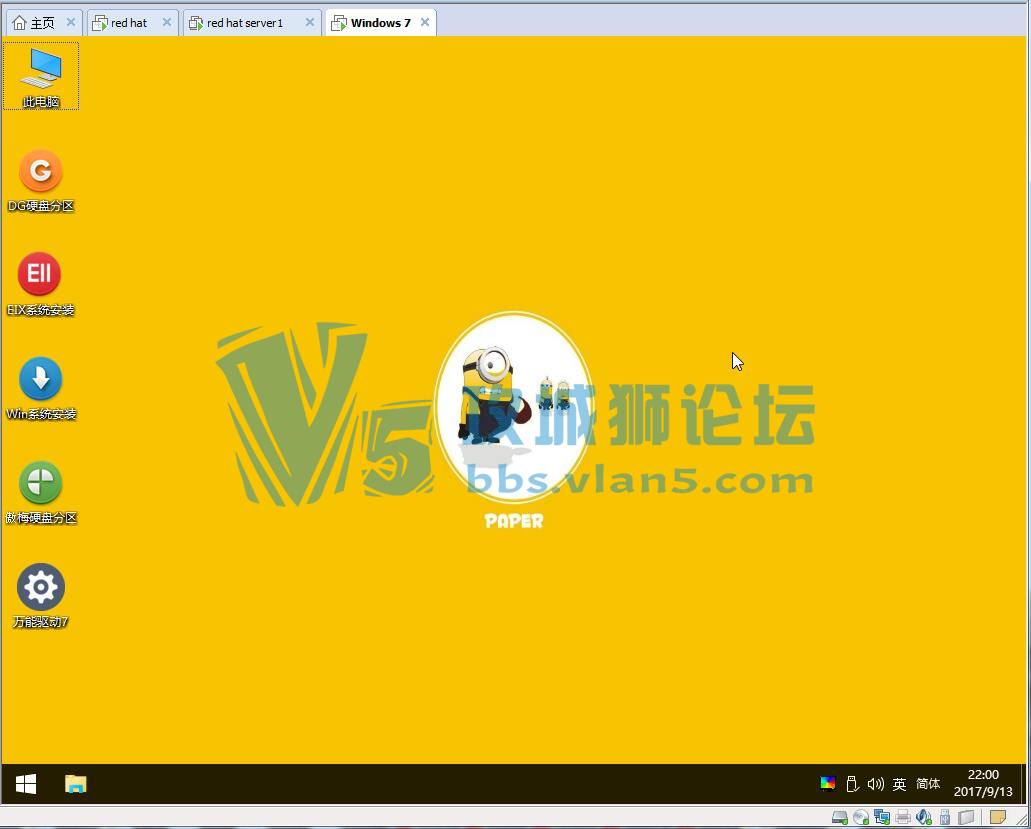This screenshot has height=829, width=1031.
Task: Click the VMware USB controller status icon
Action: coord(945,817)
